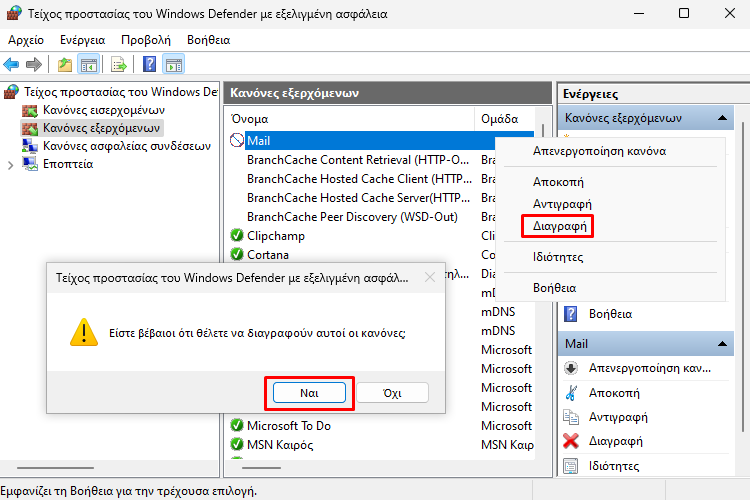Choose Απενεργοποίηση κανόνα in the context menu
The image size is (750, 500).
pyautogui.click(x=599, y=151)
